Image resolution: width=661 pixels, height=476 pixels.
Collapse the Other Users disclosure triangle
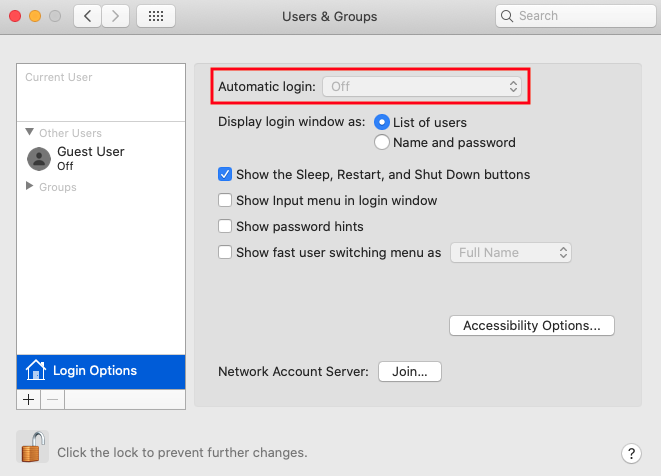click(x=30, y=132)
